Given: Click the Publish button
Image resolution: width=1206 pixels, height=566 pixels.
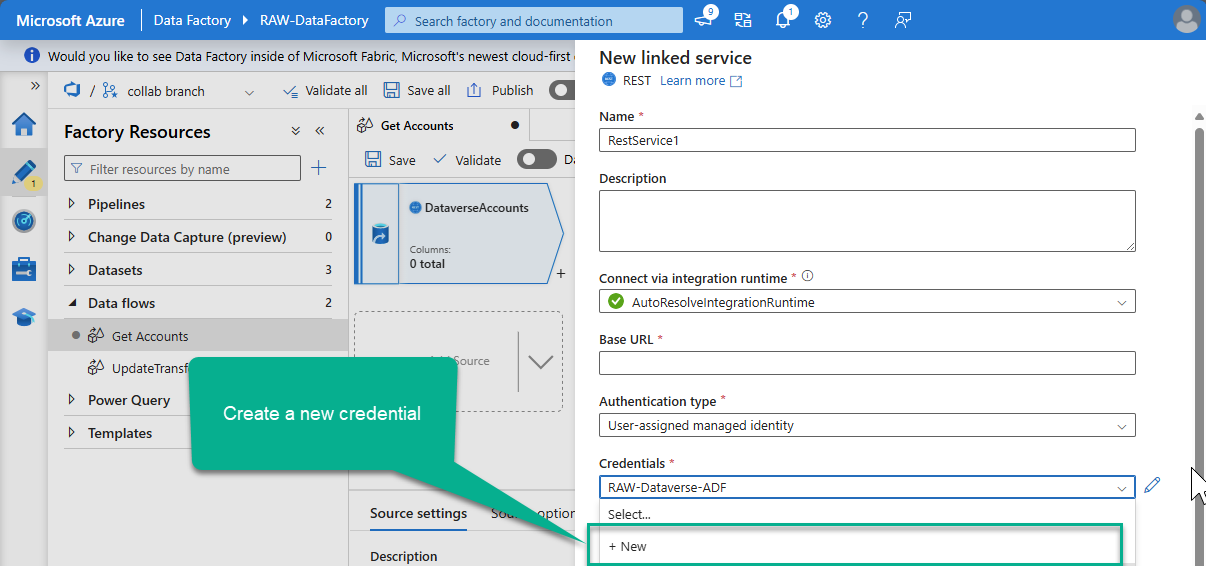Looking at the screenshot, I should pos(500,90).
